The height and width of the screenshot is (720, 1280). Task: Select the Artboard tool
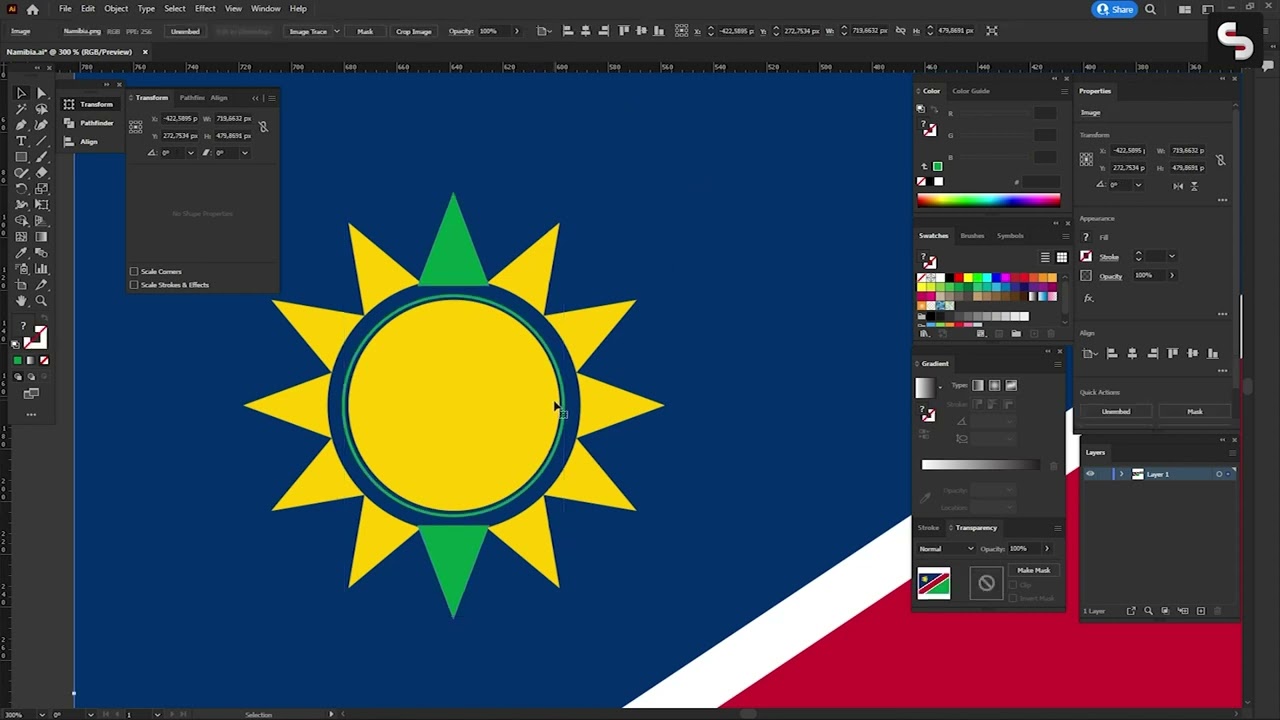point(21,285)
